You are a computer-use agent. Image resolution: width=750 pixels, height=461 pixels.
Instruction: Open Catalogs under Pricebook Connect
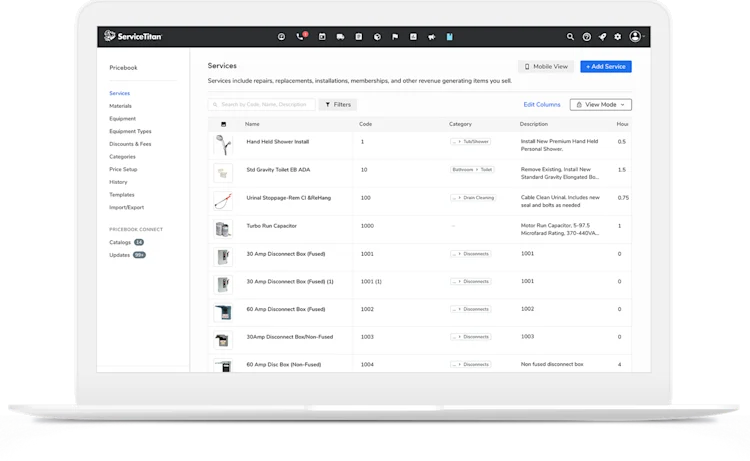tap(120, 242)
